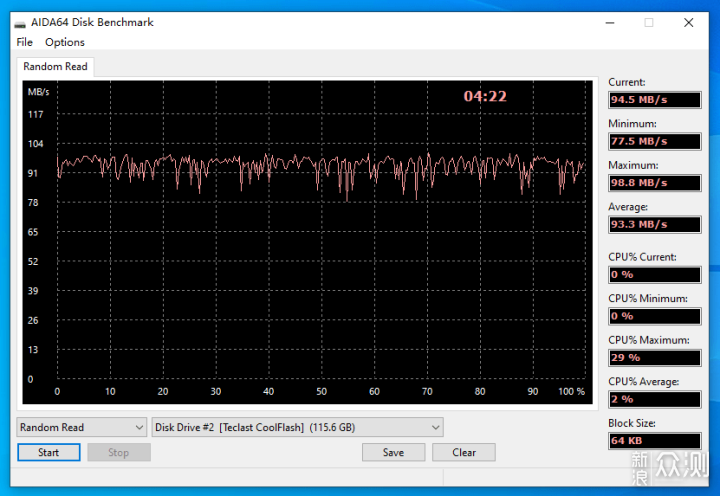The image size is (720, 496).
Task: Click the 30 label on the horizontal axis
Action: pyautogui.click(x=216, y=391)
